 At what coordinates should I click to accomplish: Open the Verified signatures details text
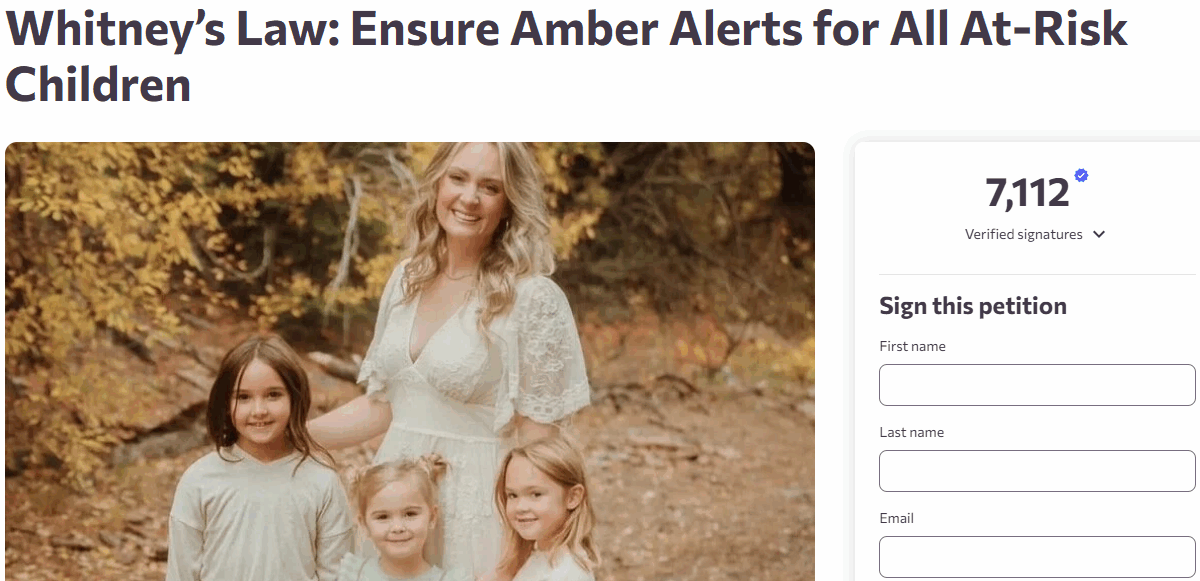click(1023, 234)
